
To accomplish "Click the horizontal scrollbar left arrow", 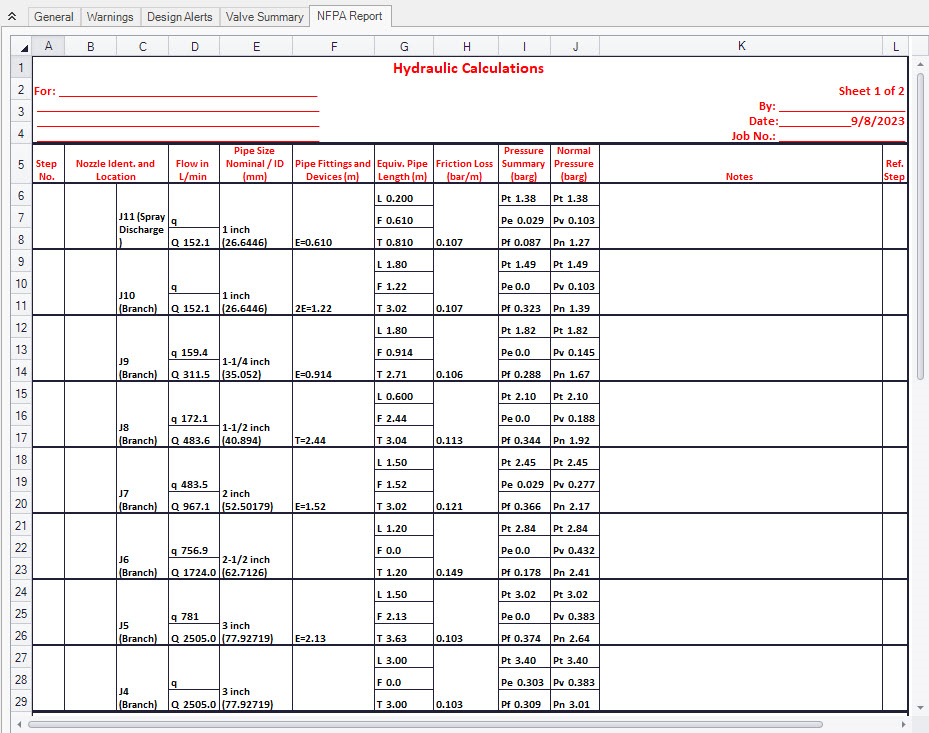I will pyautogui.click(x=19, y=723).
